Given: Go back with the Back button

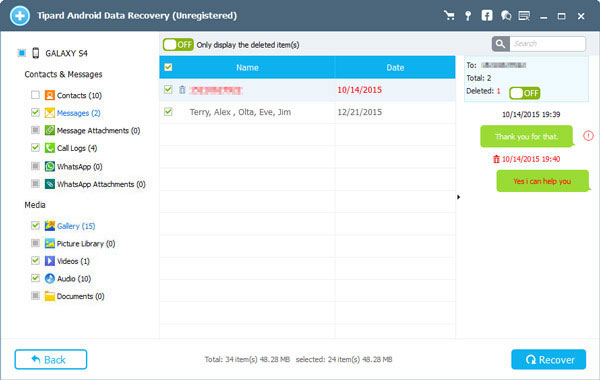Looking at the screenshot, I should point(51,359).
